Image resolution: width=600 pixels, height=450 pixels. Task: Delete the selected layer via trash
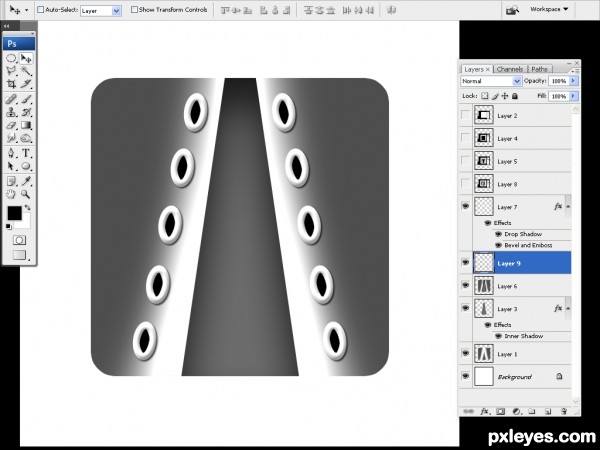coord(564,411)
